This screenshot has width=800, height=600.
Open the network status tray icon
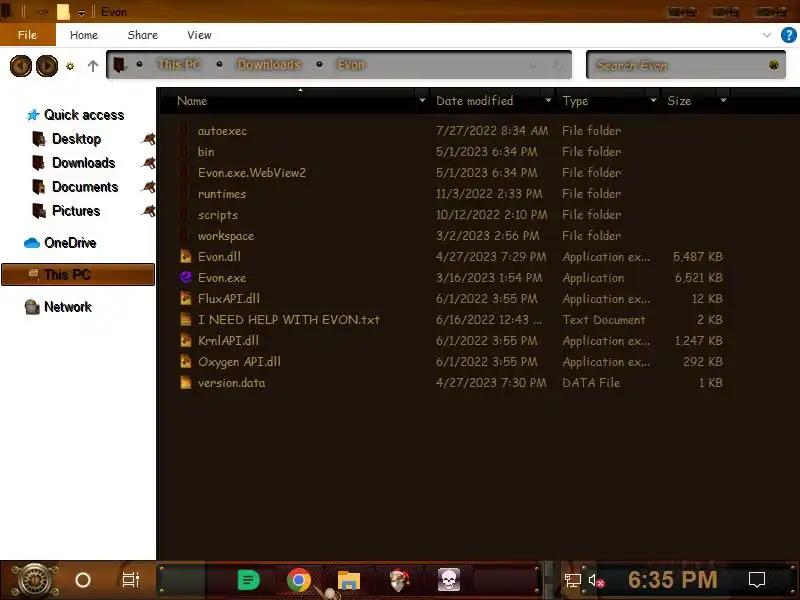point(572,580)
